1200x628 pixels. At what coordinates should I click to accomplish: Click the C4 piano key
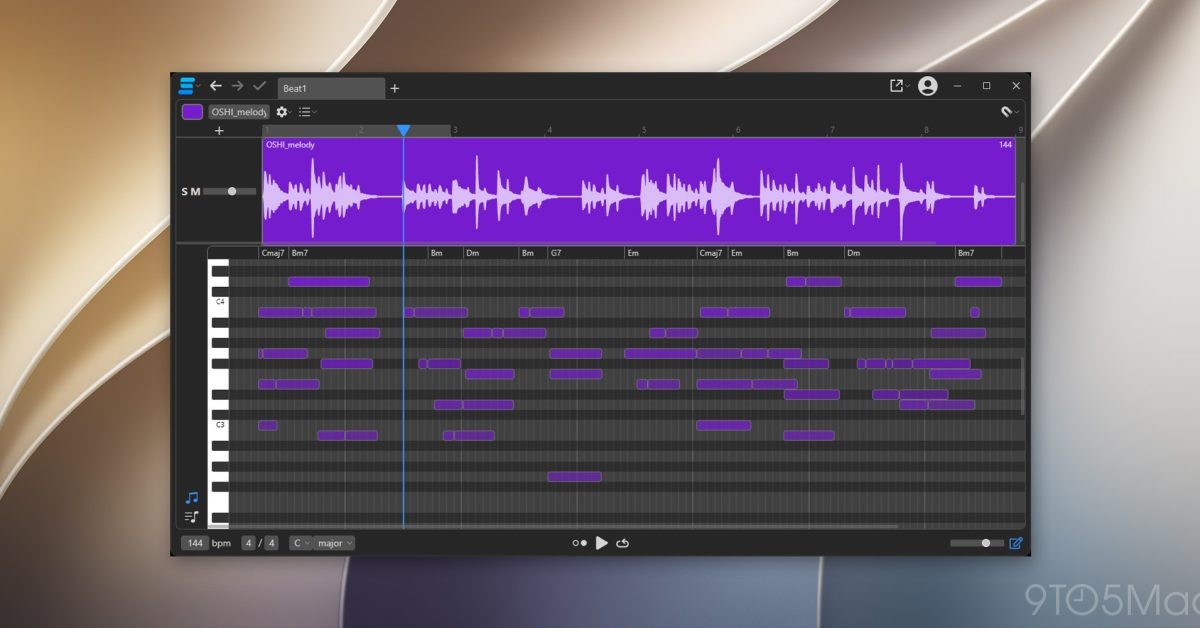(x=219, y=302)
